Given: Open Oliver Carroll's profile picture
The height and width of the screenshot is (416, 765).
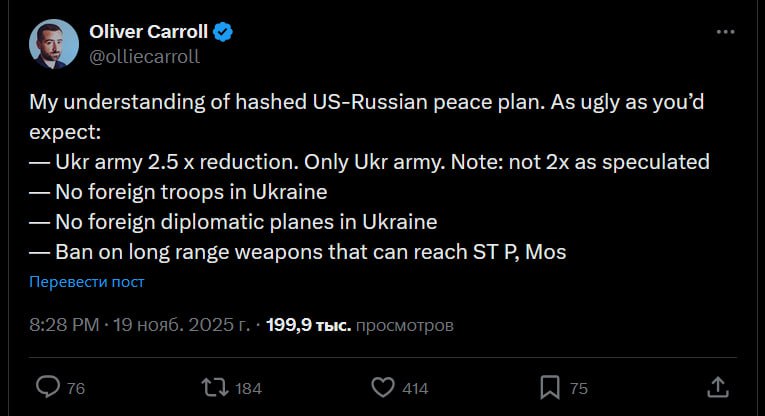Looking at the screenshot, I should pyautogui.click(x=54, y=44).
